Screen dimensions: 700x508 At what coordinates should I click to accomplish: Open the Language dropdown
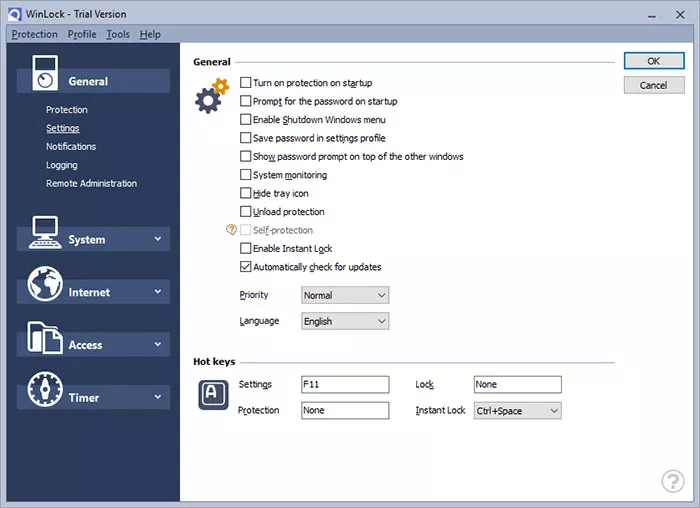coord(345,321)
